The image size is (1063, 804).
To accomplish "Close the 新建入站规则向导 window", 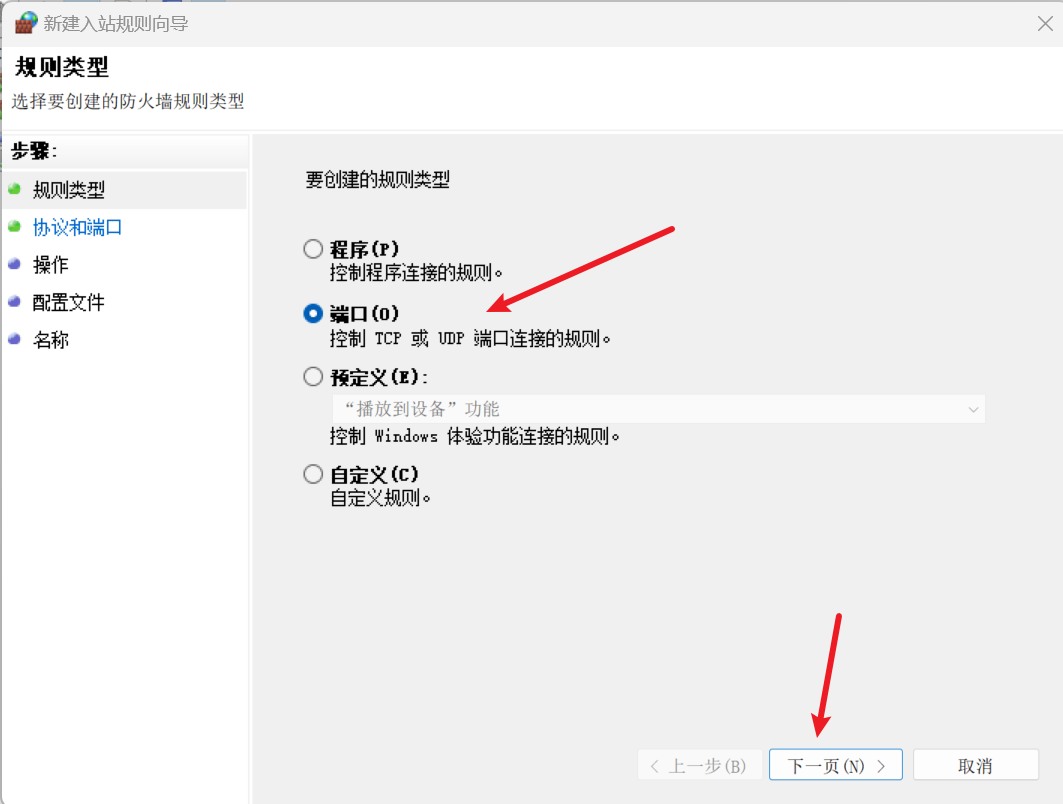I will (x=1045, y=24).
